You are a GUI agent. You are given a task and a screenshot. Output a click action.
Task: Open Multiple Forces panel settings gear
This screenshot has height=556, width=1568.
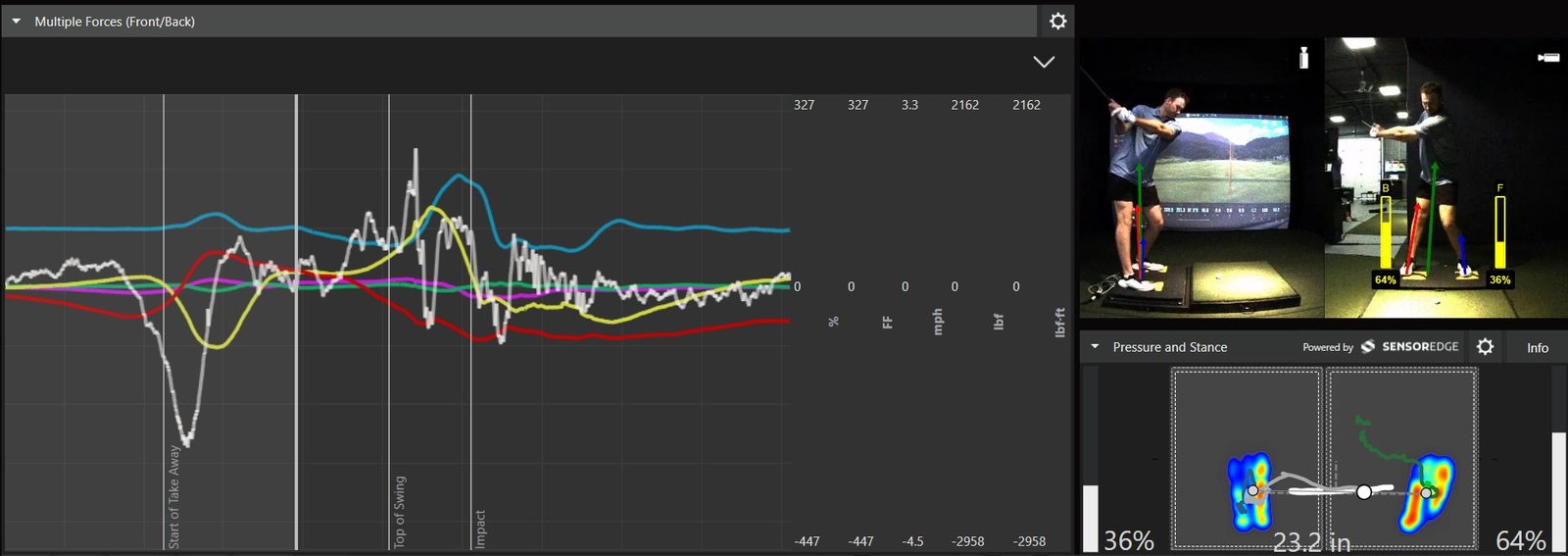click(1057, 21)
